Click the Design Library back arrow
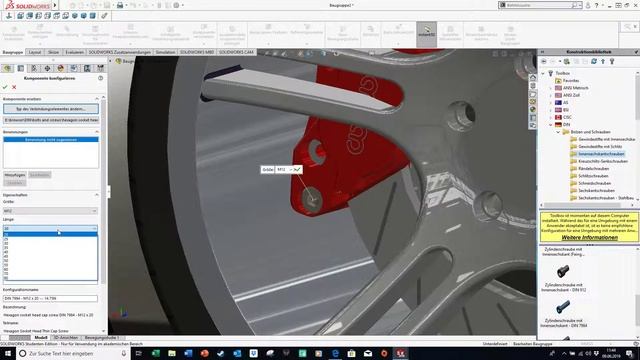 (544, 61)
